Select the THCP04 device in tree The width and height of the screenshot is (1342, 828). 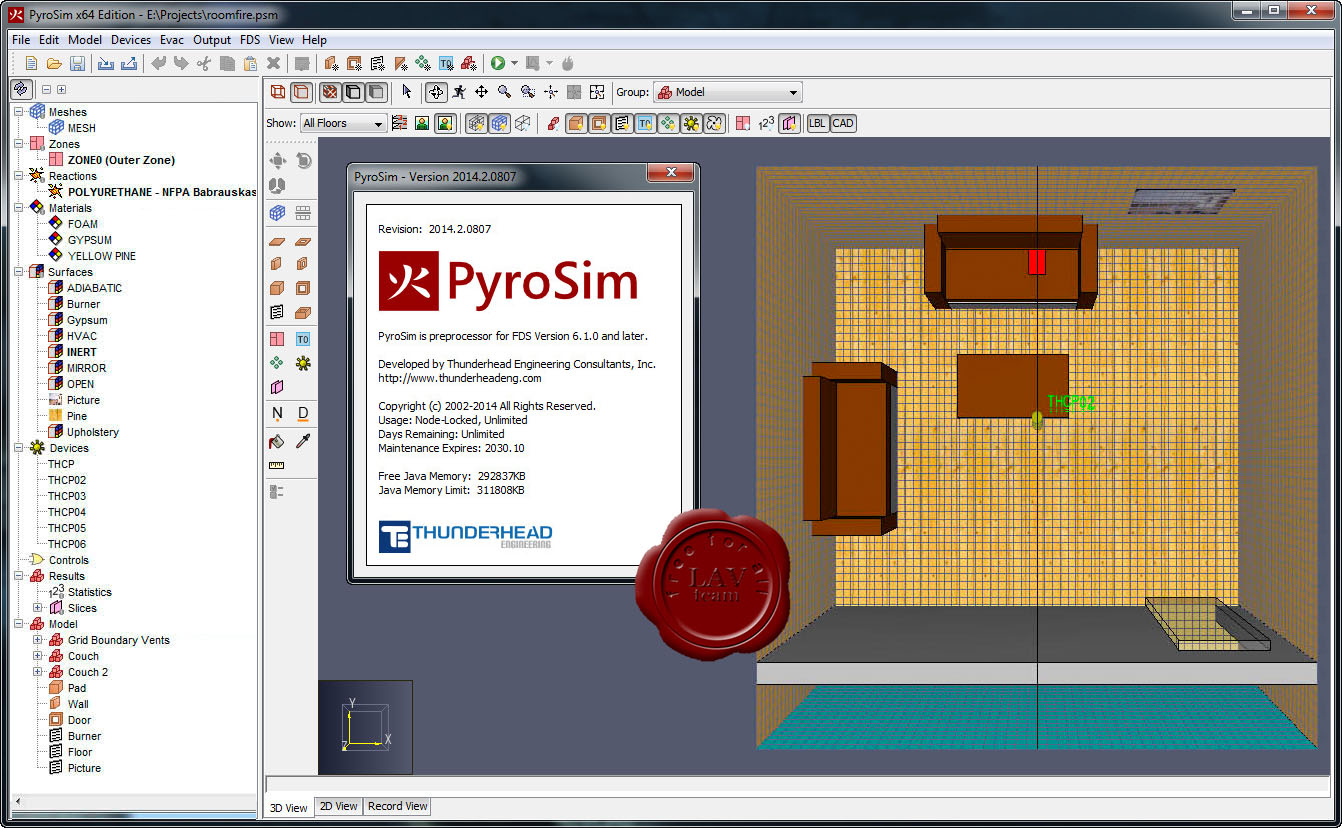[67, 512]
